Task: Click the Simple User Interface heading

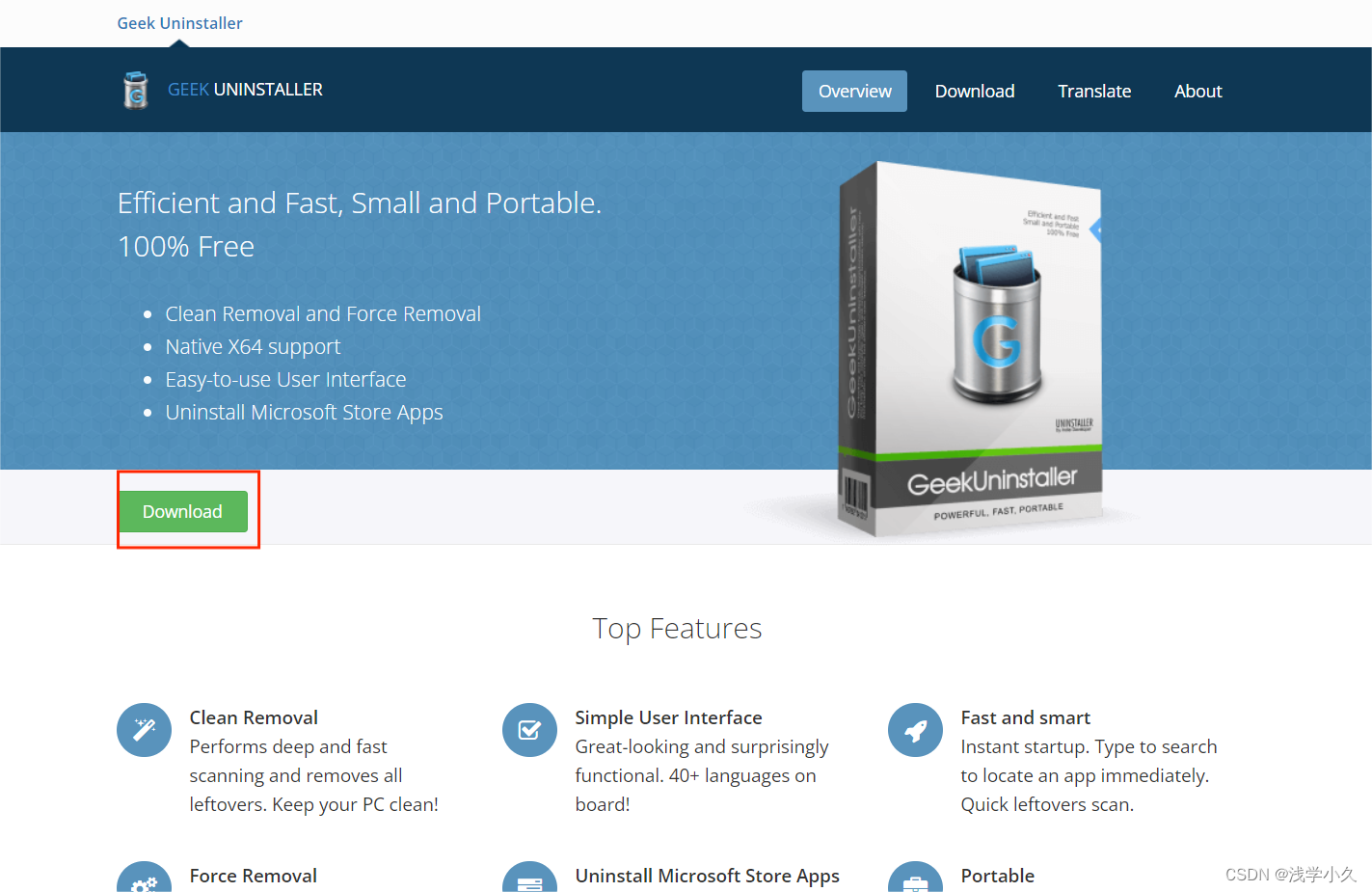Action: 668,717
